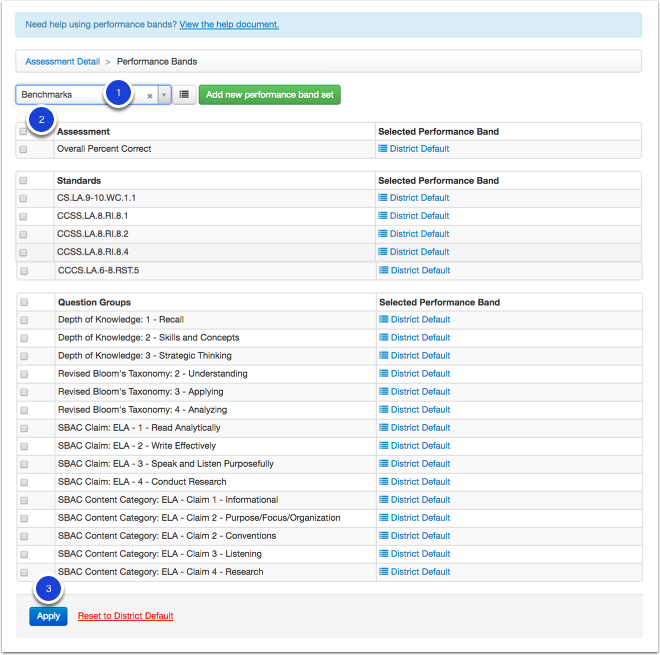Click list icon next to Benchmarks dropdown
Screen dimensions: 660x655
184,95
